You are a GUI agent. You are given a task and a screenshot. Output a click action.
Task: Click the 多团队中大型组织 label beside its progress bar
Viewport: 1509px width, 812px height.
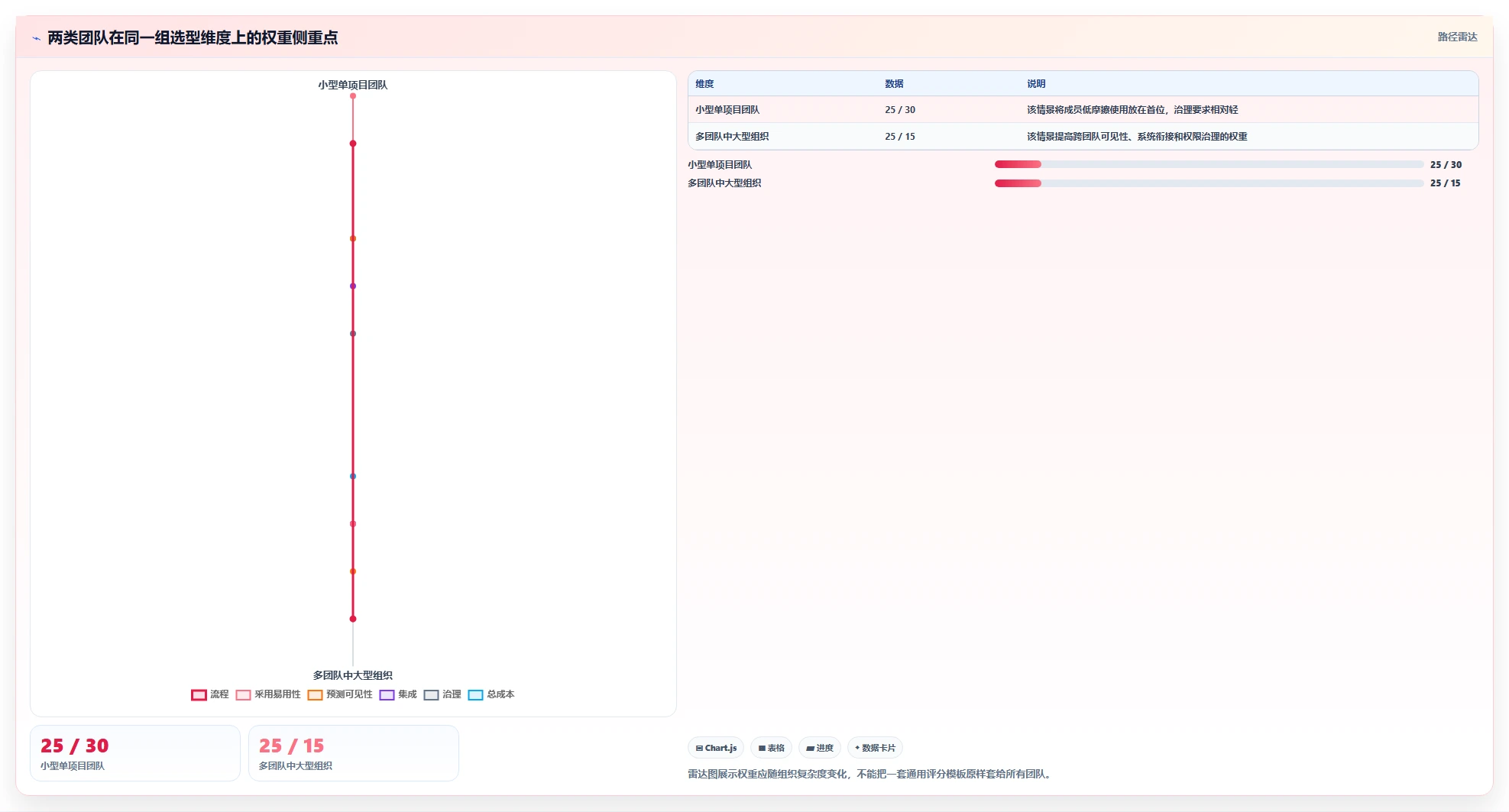(x=724, y=183)
